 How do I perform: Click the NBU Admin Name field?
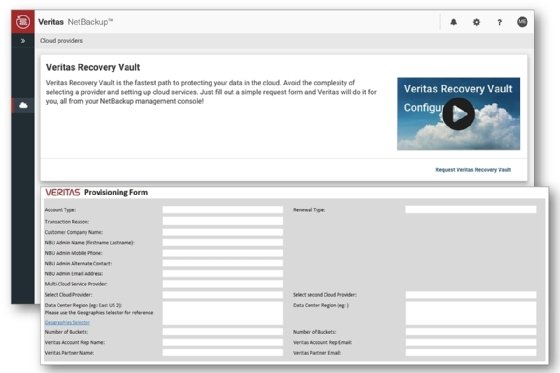pos(223,242)
